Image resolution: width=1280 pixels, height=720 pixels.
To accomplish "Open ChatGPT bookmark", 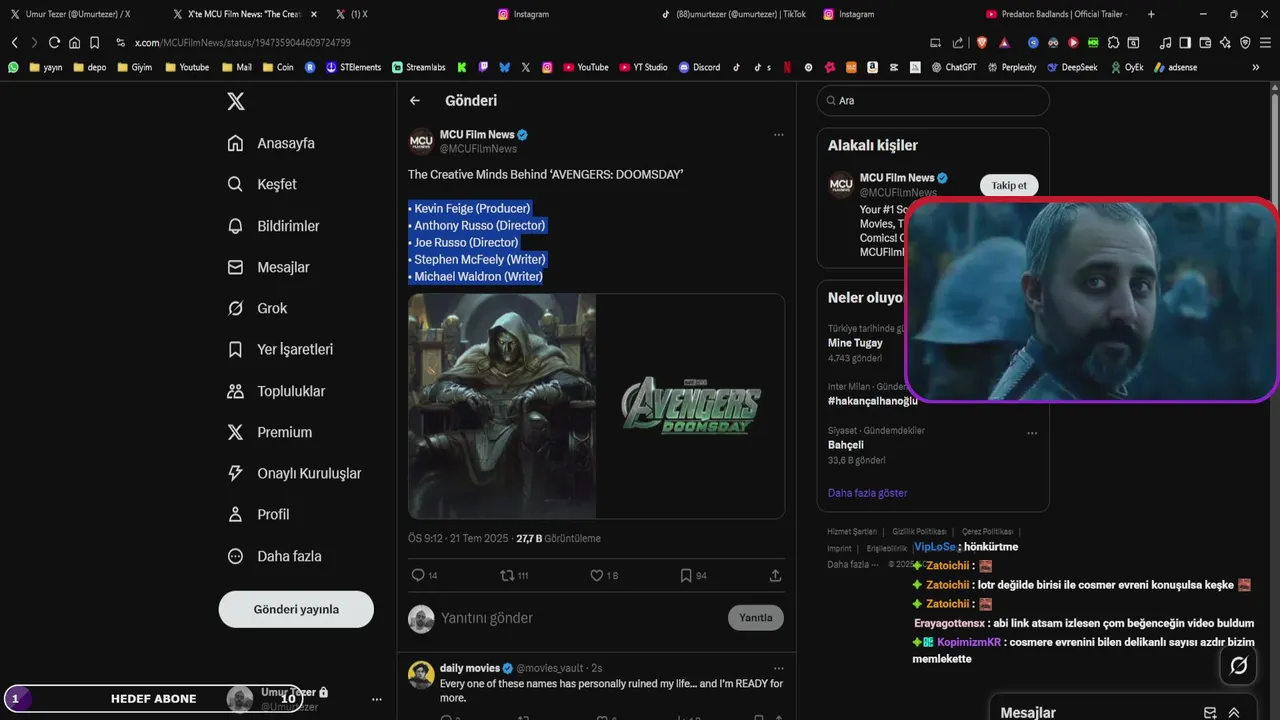I will pos(953,67).
